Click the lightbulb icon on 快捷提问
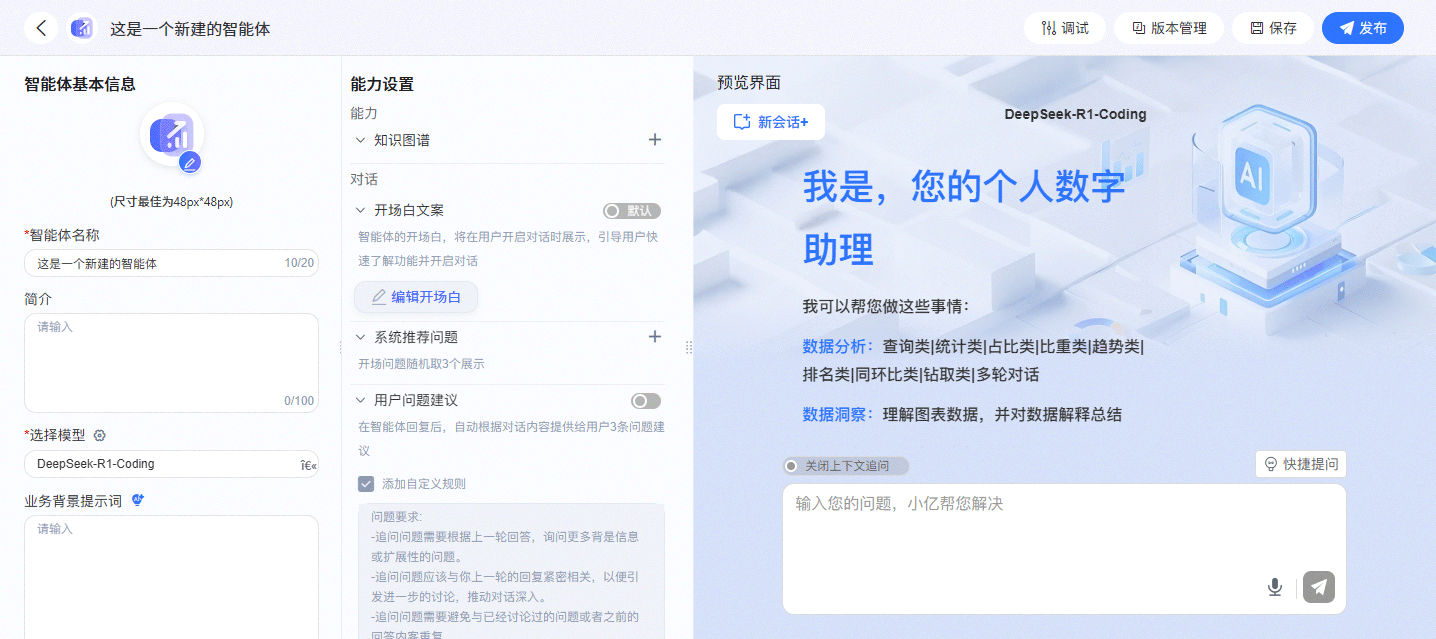 [1270, 463]
